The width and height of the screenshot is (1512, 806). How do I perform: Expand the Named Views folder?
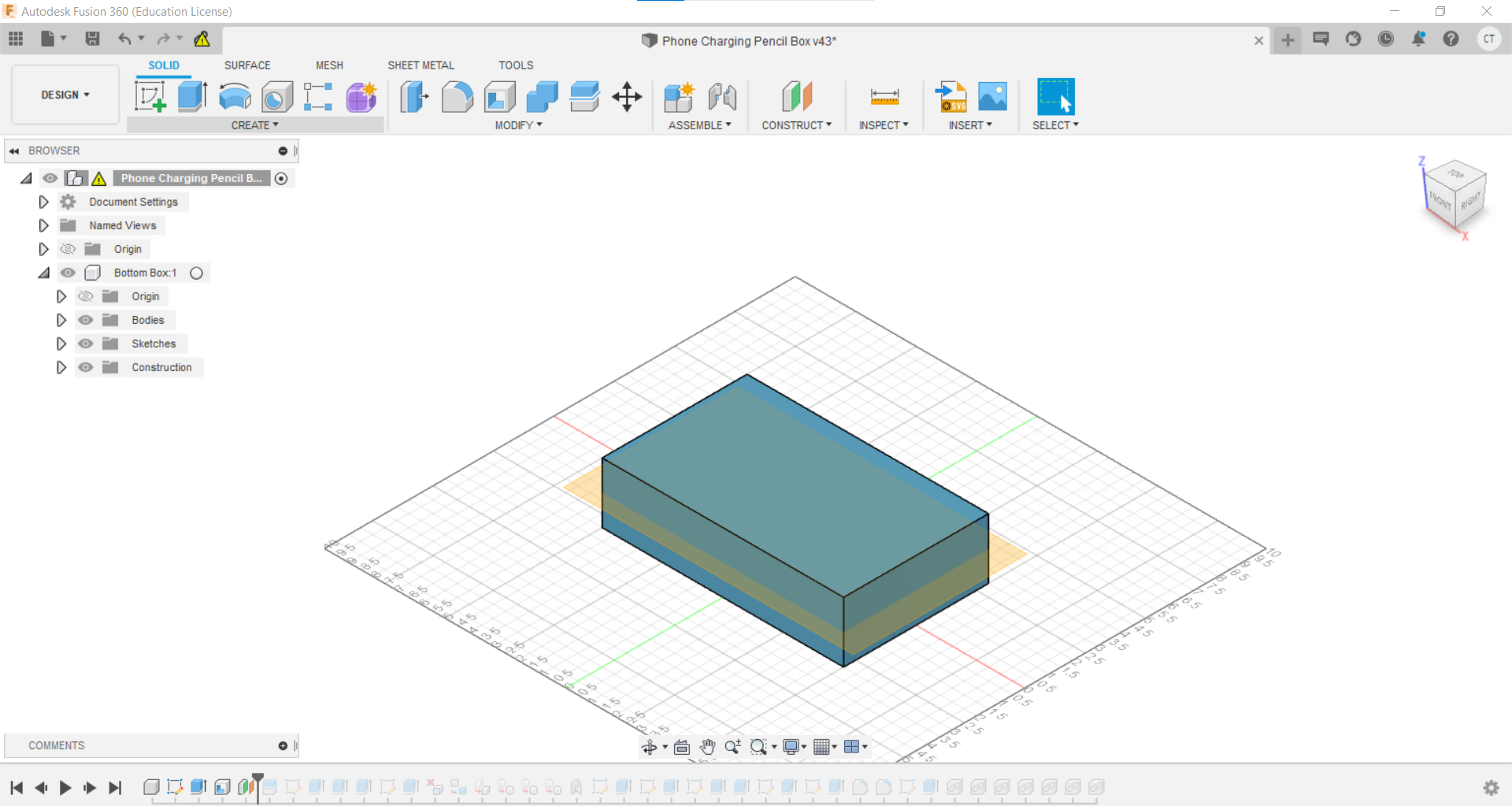pyautogui.click(x=44, y=225)
